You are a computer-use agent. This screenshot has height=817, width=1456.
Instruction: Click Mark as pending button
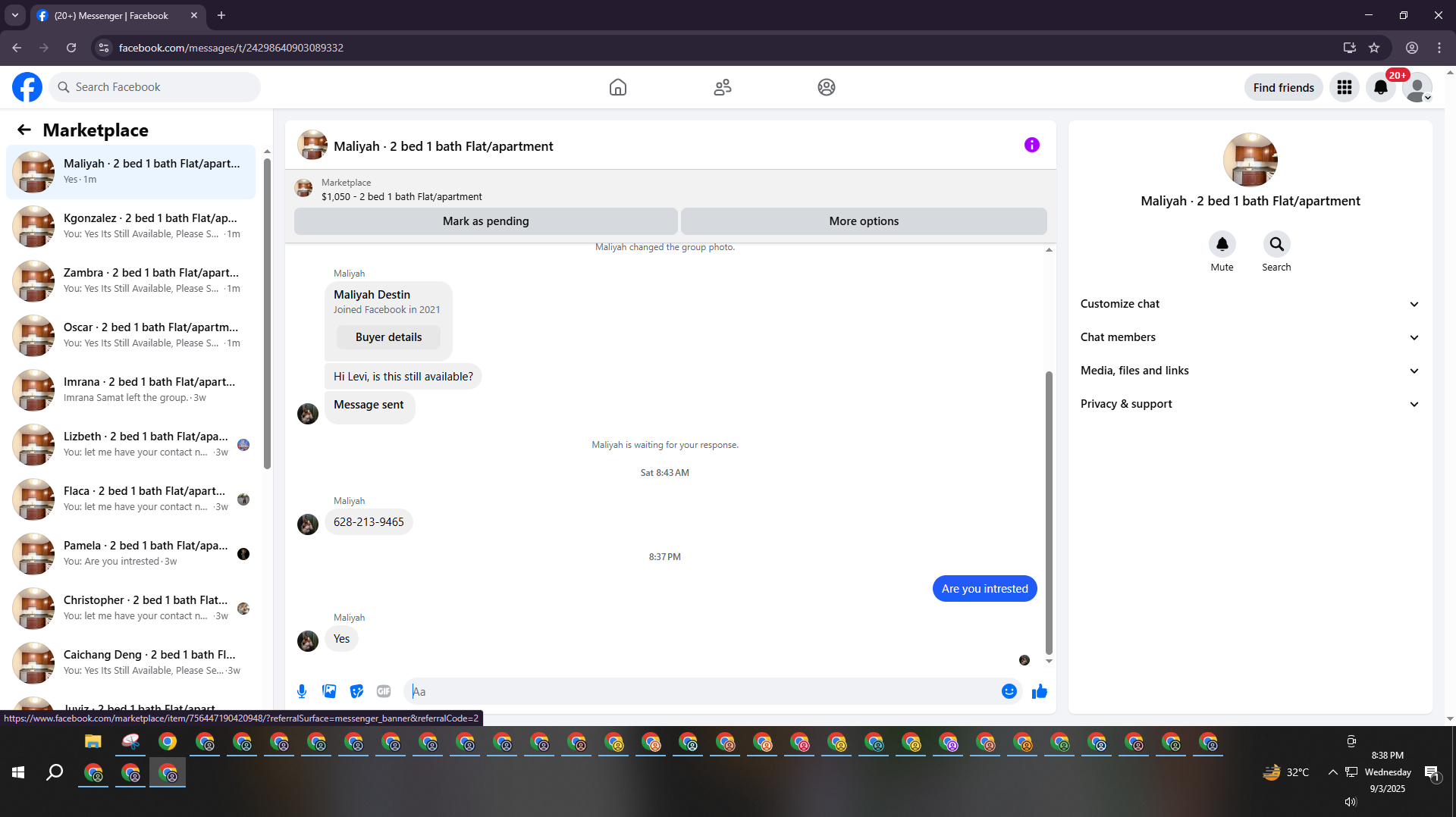[x=486, y=221]
